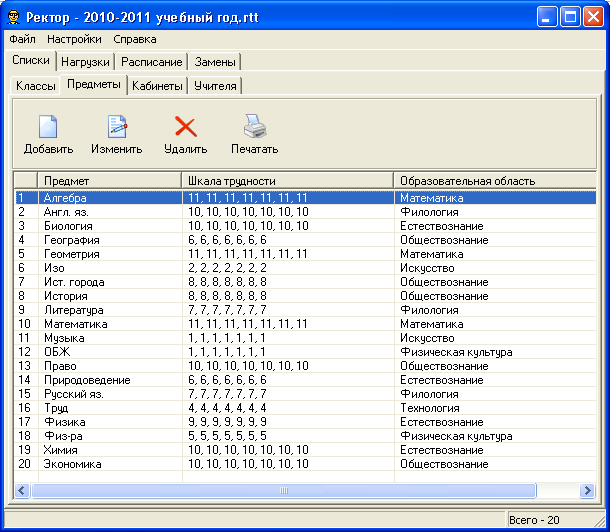Click Естествознание in Химия row

[442, 450]
